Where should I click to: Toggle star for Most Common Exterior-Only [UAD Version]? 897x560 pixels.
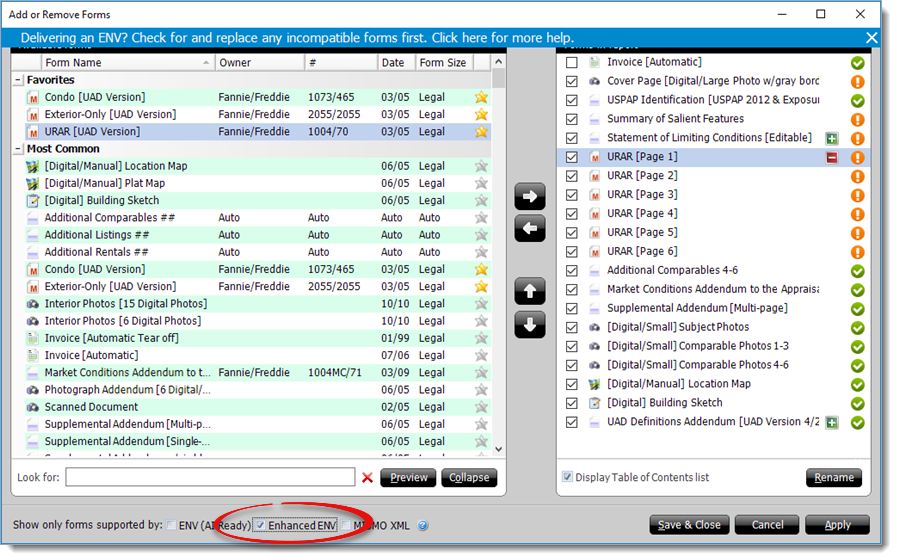(482, 287)
